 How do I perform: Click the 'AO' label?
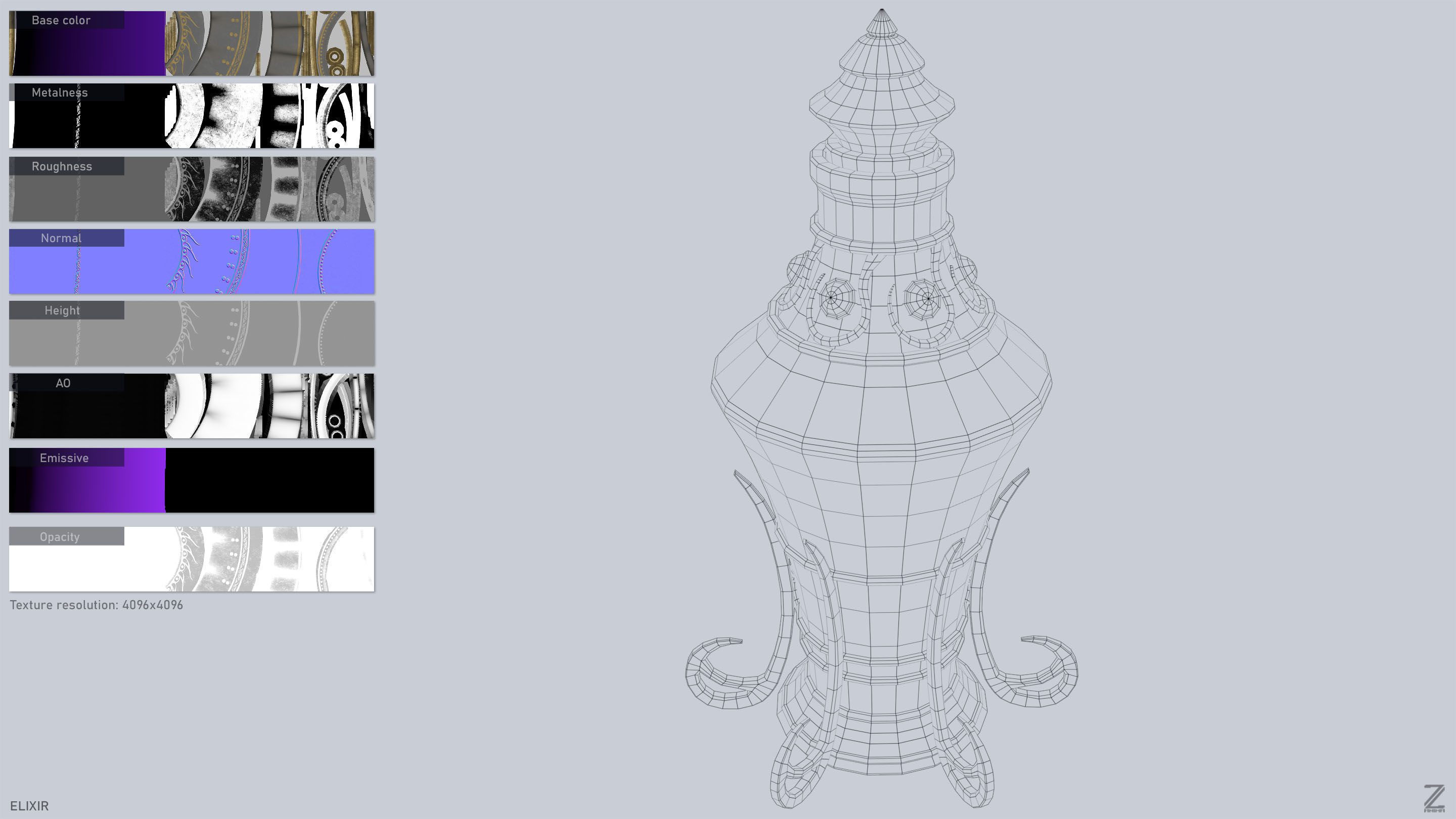(x=63, y=383)
